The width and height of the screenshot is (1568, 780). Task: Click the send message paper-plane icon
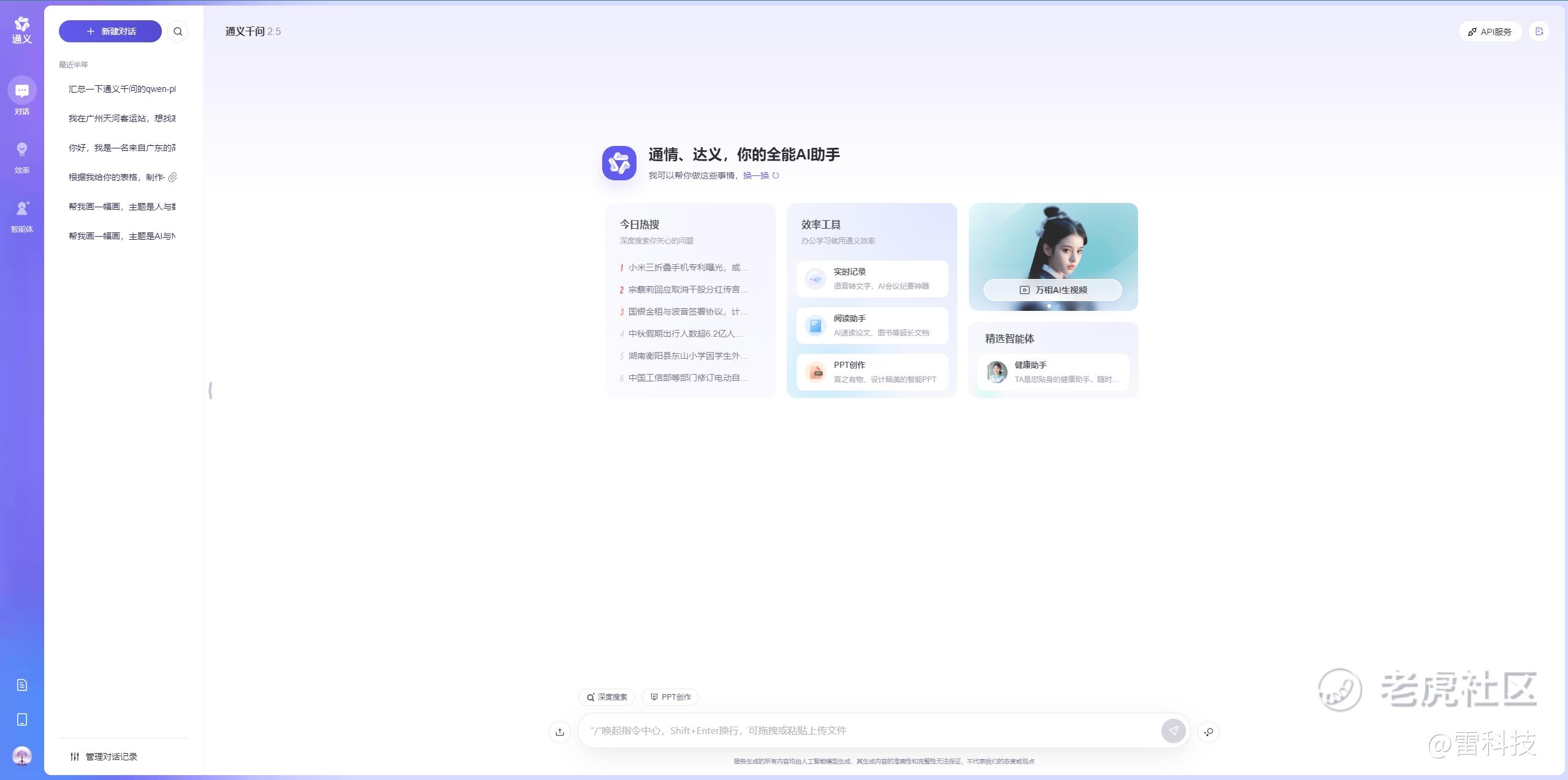[x=1172, y=730]
